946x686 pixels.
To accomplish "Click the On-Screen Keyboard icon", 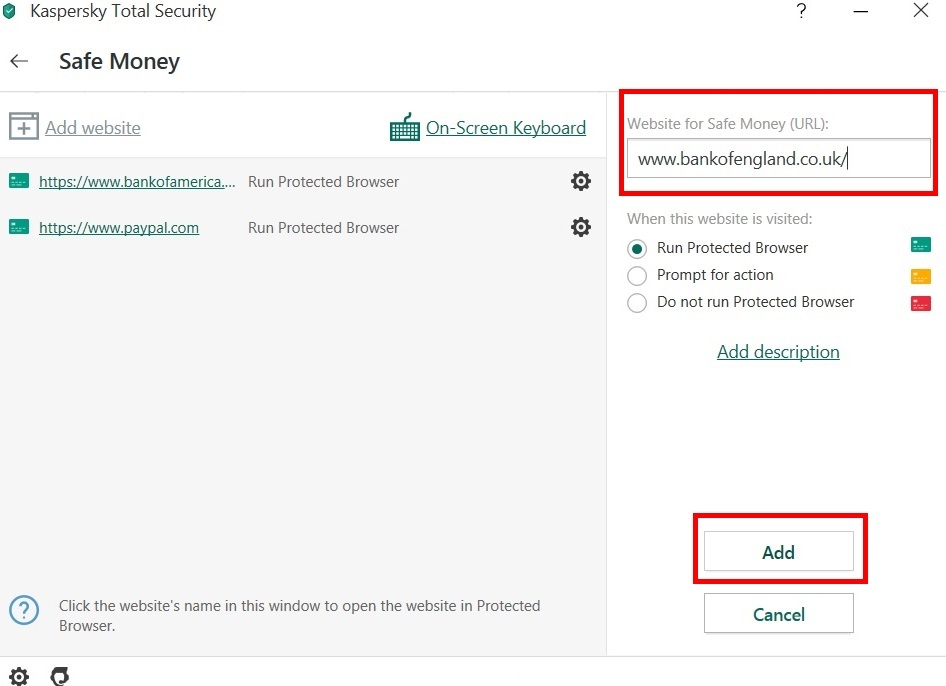I will click(405, 127).
